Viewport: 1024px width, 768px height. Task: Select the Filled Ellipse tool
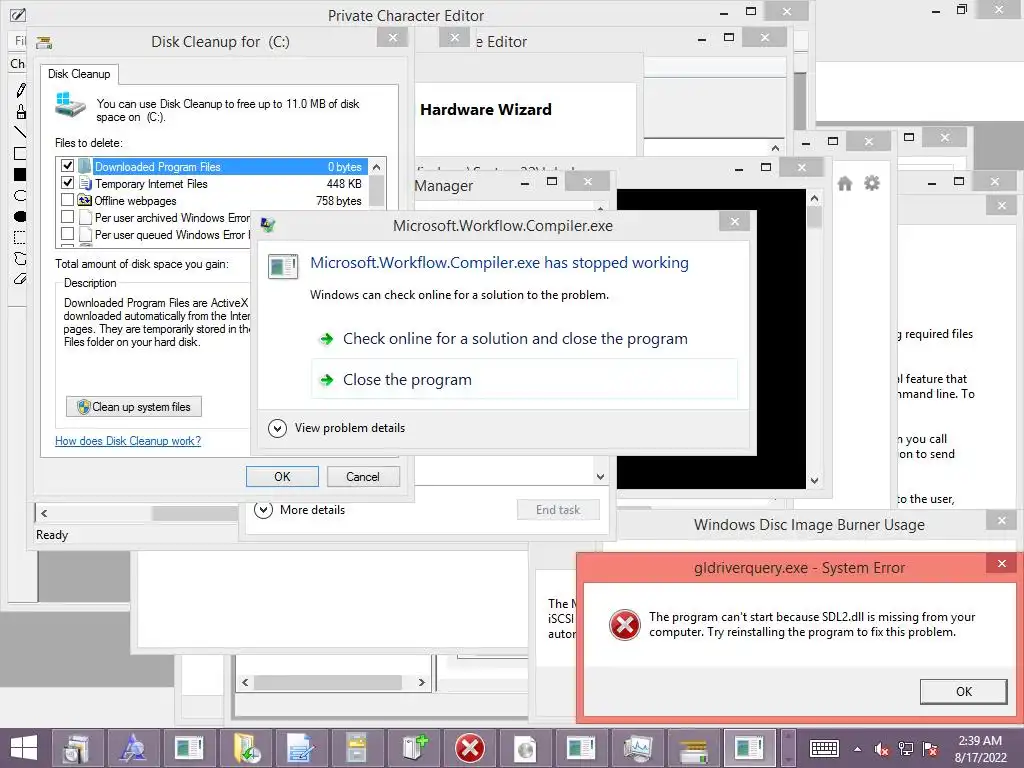pos(20,216)
